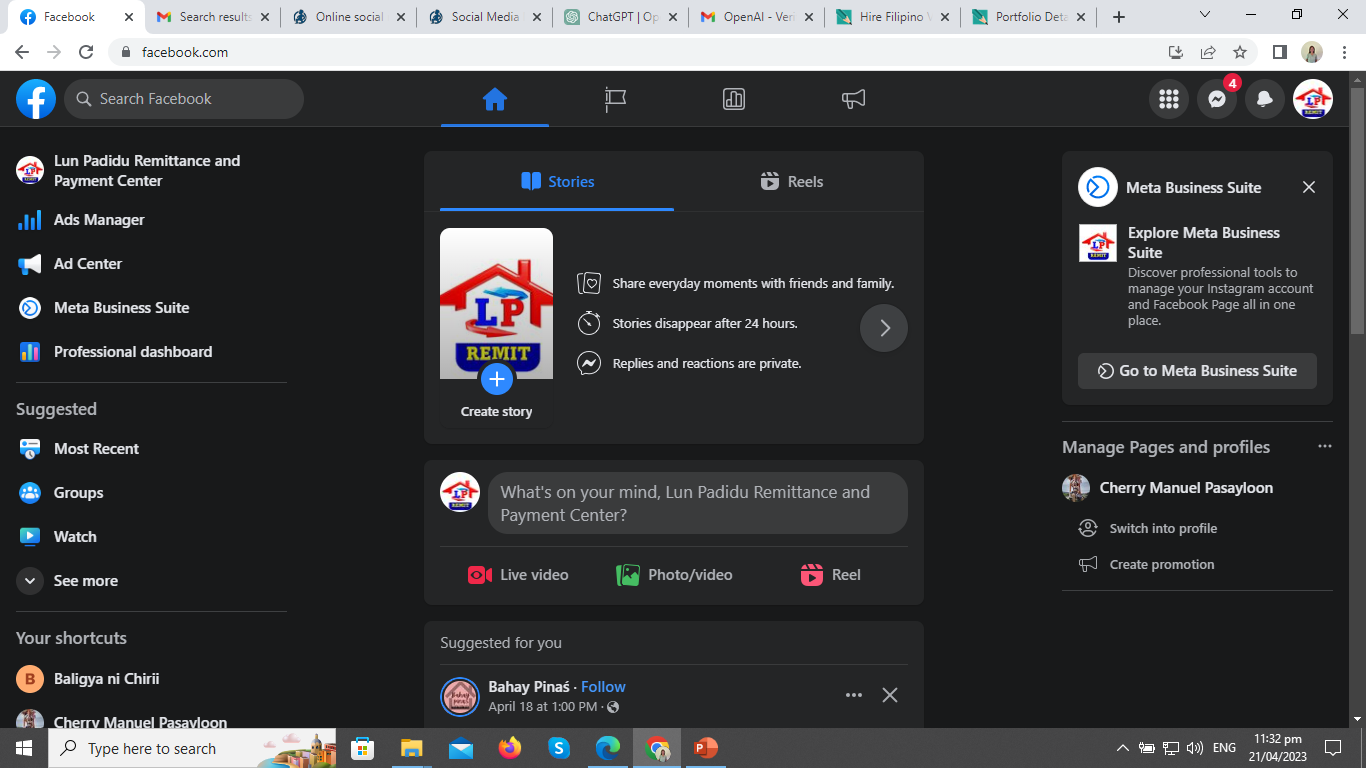The height and width of the screenshot is (768, 1366).
Task: Close the Meta Business Suite card
Action: click(x=1309, y=187)
